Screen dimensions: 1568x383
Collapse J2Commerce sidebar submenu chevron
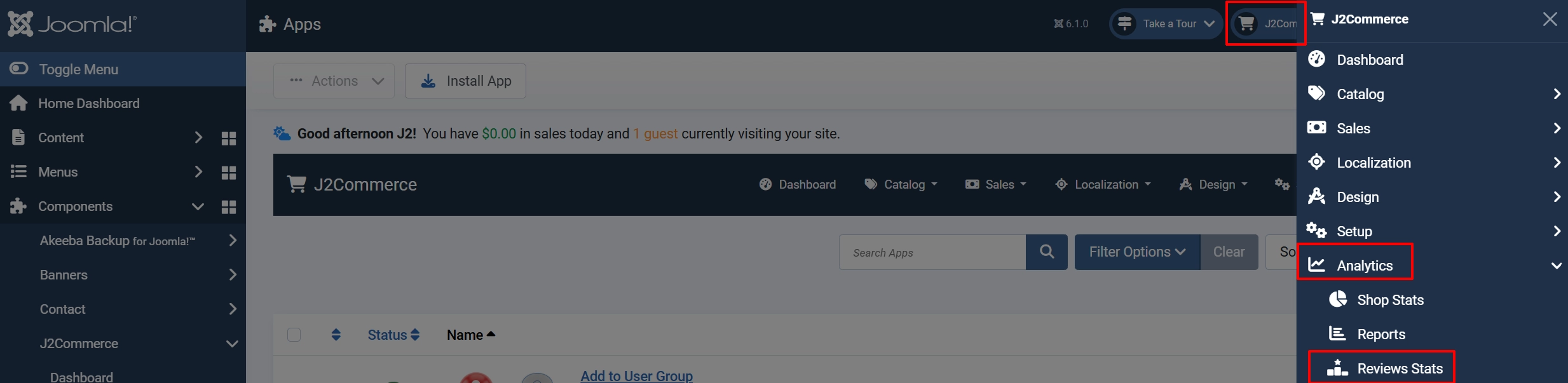pos(232,344)
